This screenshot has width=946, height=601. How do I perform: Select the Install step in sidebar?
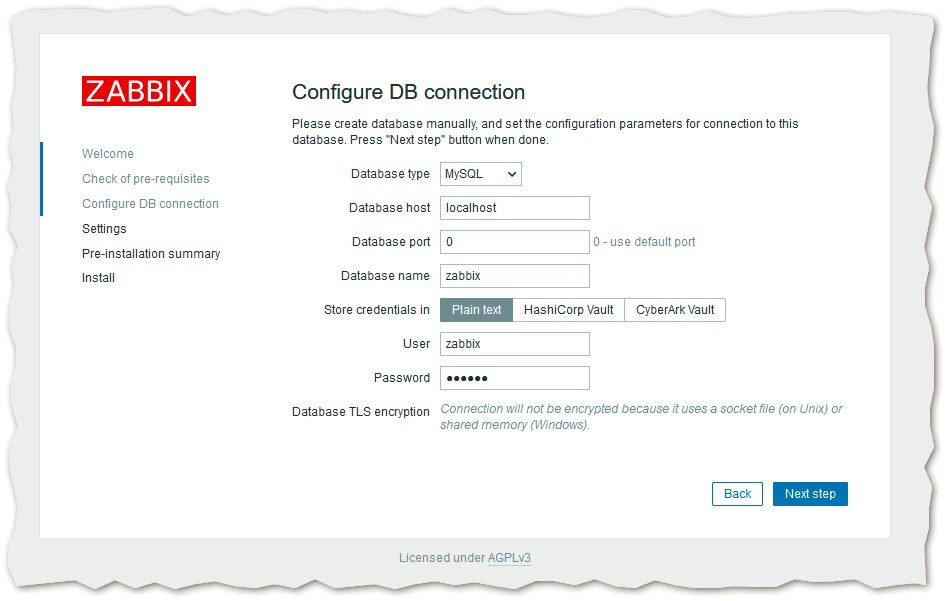pos(98,278)
